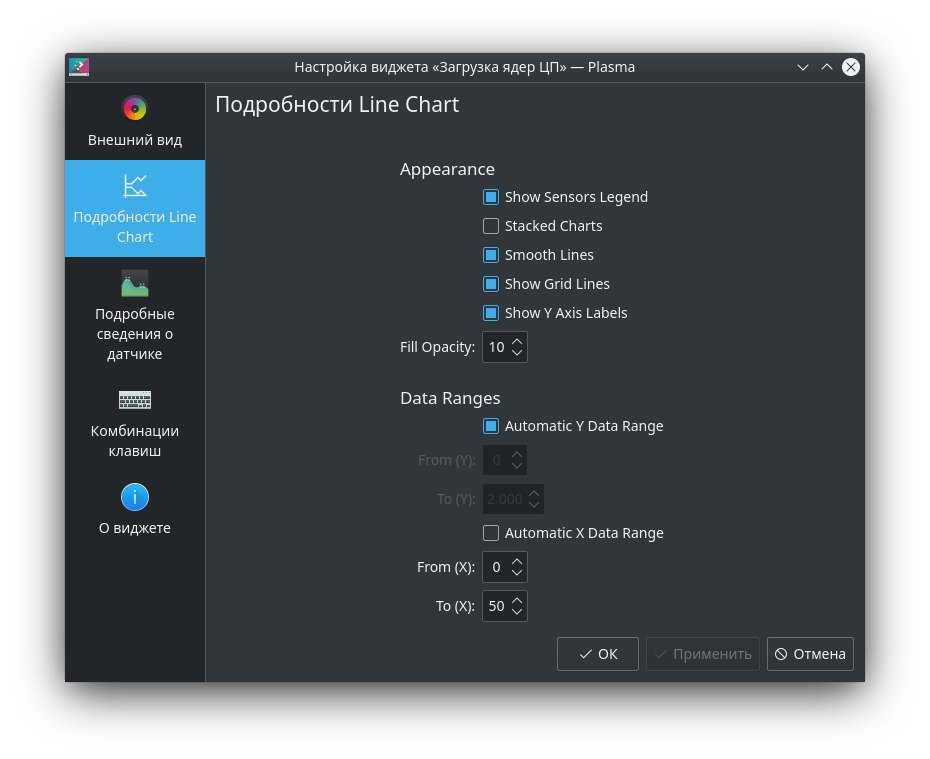This screenshot has width=930, height=759.
Task: Enable Automatic X Data Range checkbox
Action: point(491,533)
